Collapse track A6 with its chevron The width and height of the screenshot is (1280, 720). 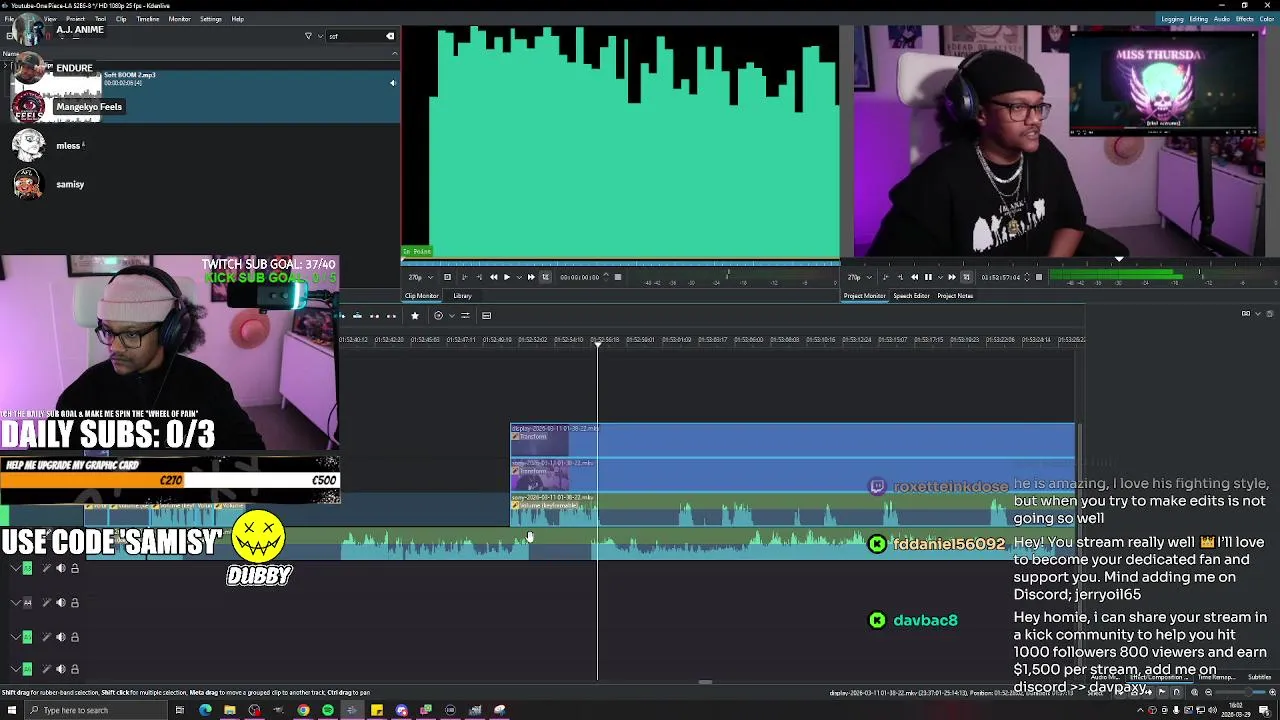(15, 668)
